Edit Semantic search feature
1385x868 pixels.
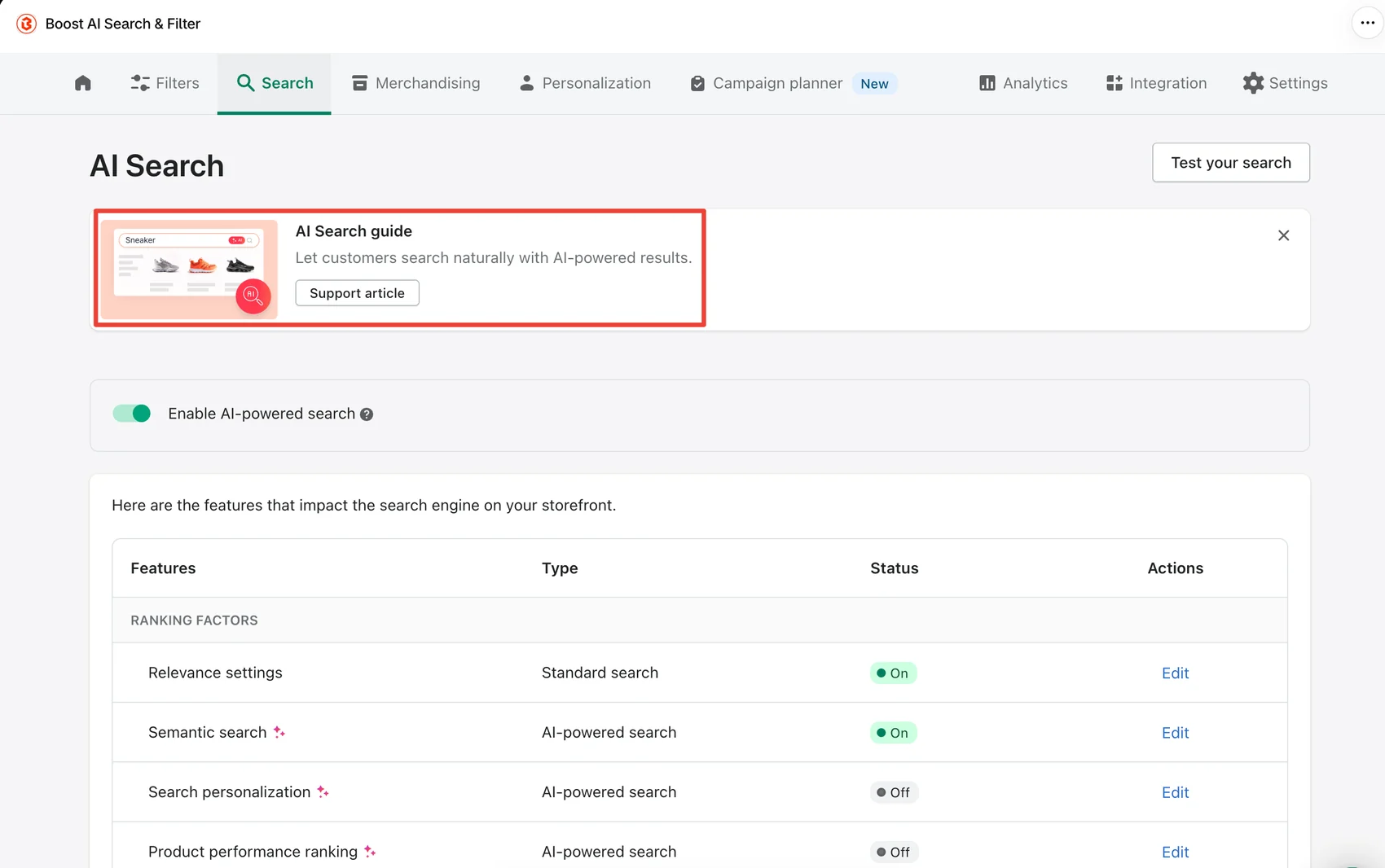[1175, 732]
